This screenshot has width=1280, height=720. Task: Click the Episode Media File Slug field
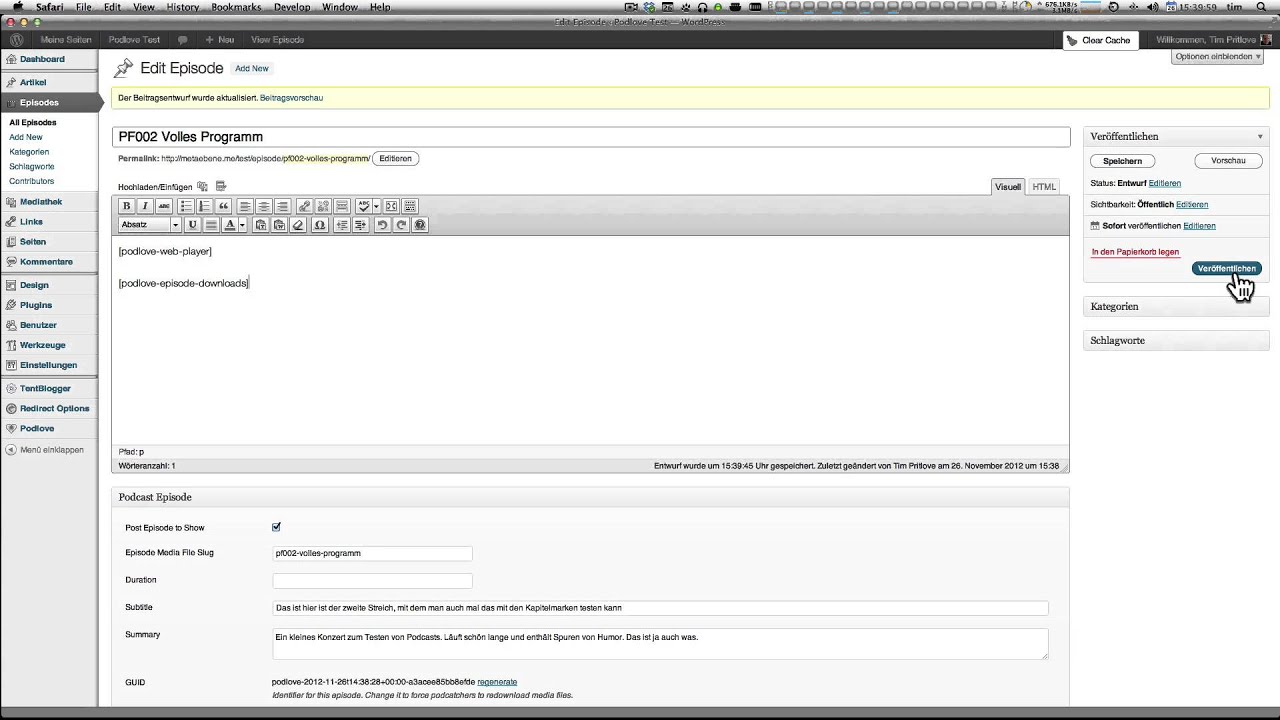pyautogui.click(x=372, y=553)
